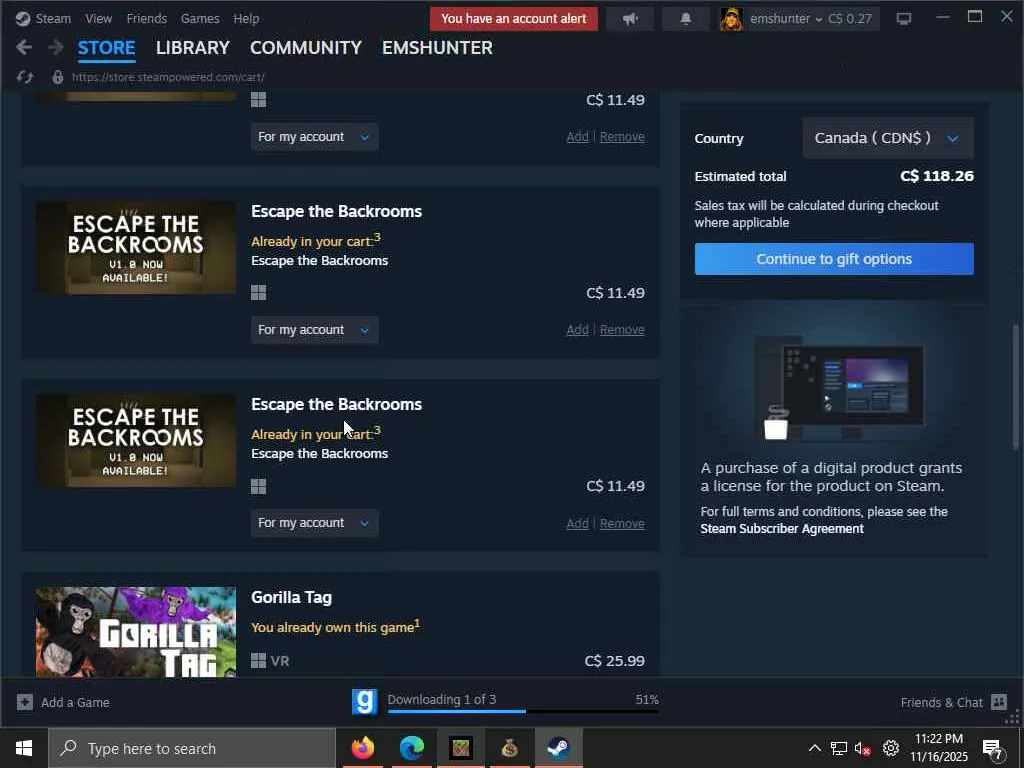Click Continue to gift options

pyautogui.click(x=834, y=259)
